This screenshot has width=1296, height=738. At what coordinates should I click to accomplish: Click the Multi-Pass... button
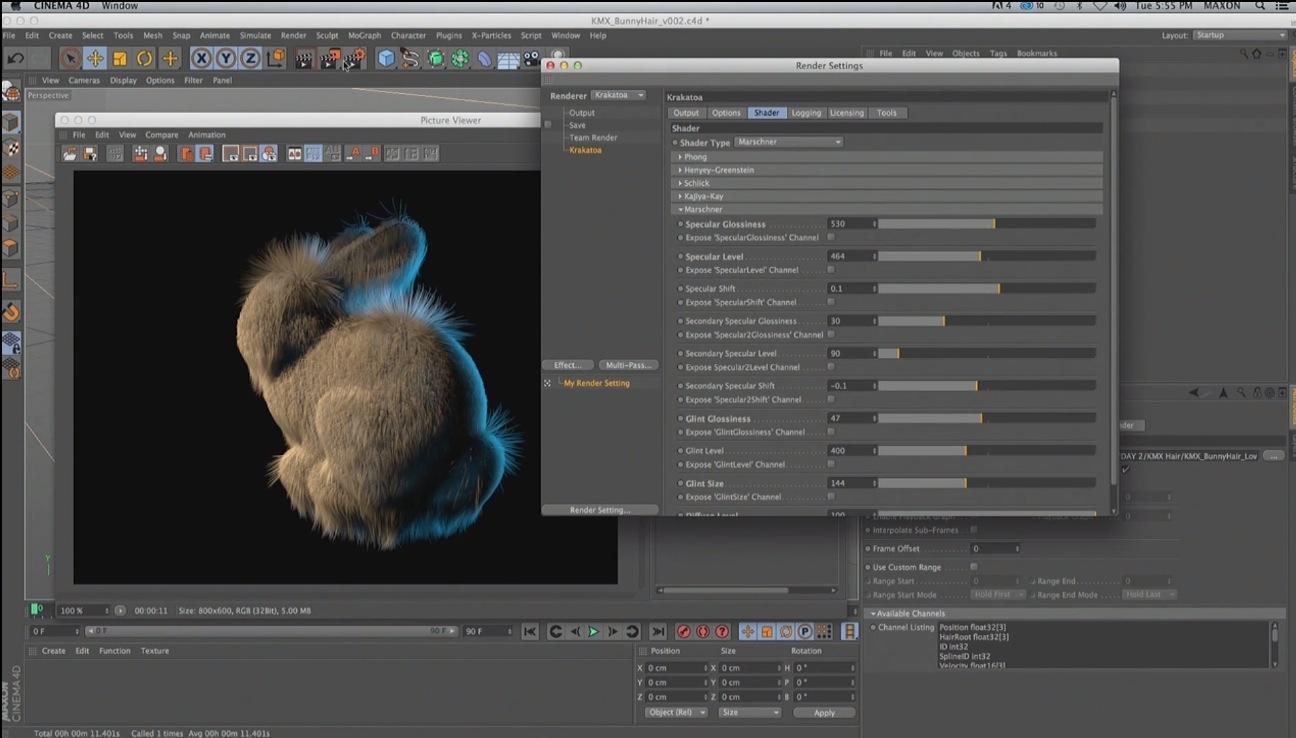click(629, 365)
